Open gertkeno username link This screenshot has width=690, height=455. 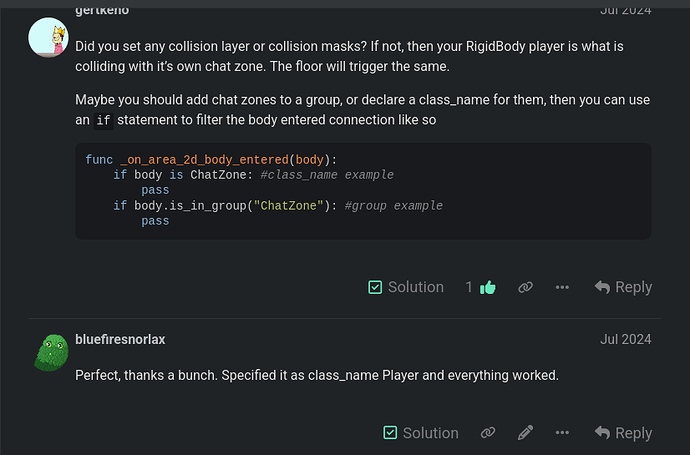click(102, 10)
